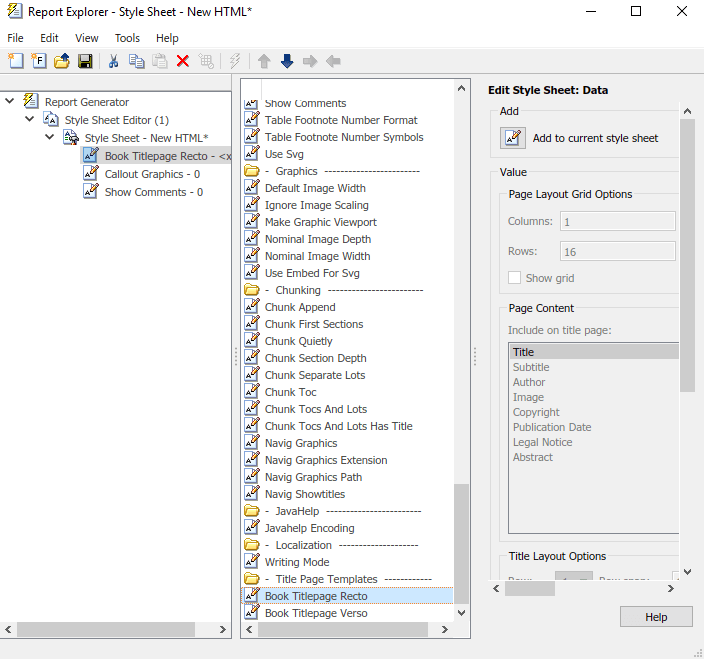
Task: Click the Use Svg item icon
Action: click(x=252, y=154)
